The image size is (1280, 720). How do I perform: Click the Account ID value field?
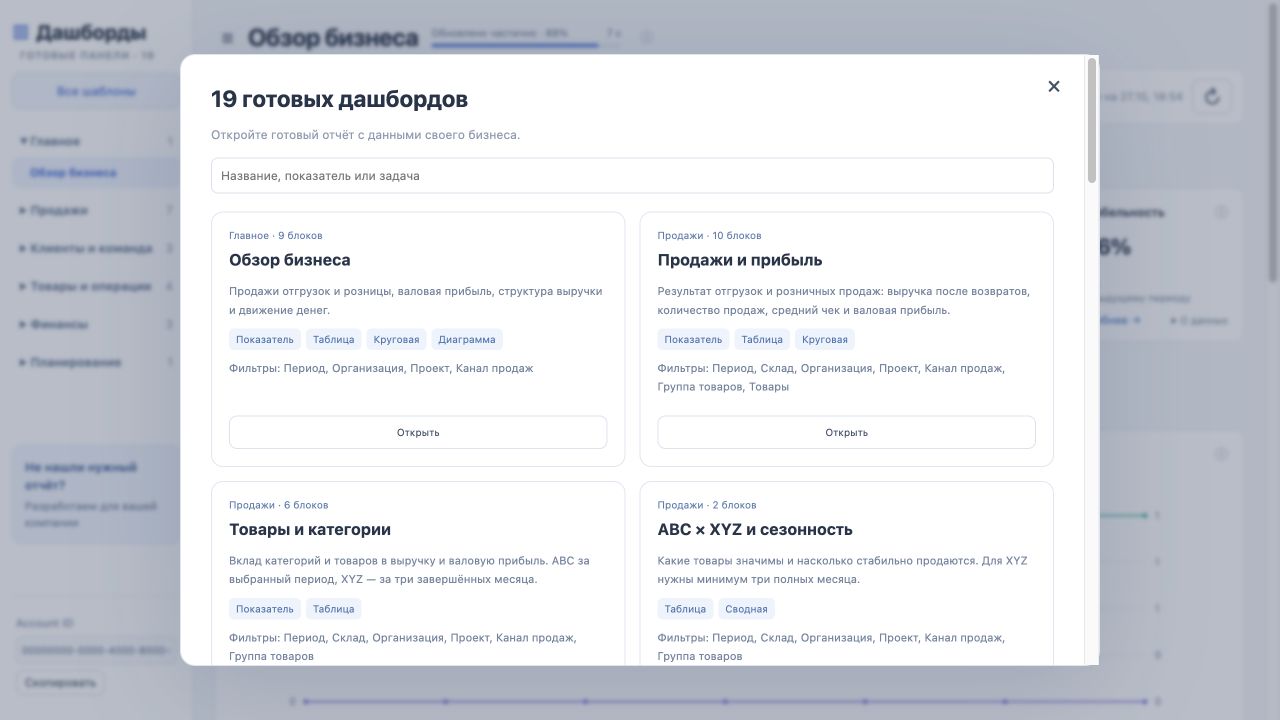(96, 651)
